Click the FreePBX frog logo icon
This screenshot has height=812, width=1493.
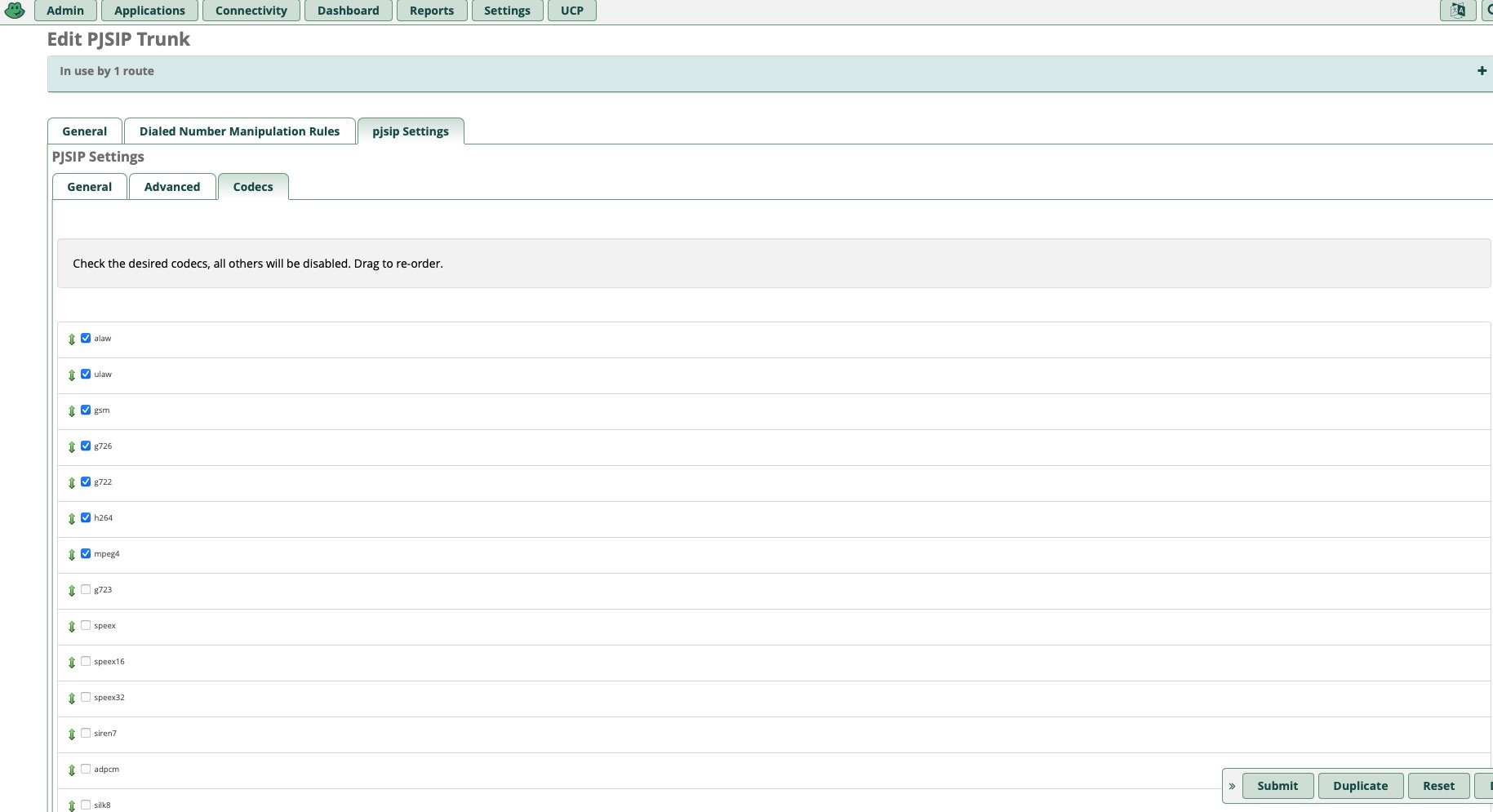coord(15,11)
